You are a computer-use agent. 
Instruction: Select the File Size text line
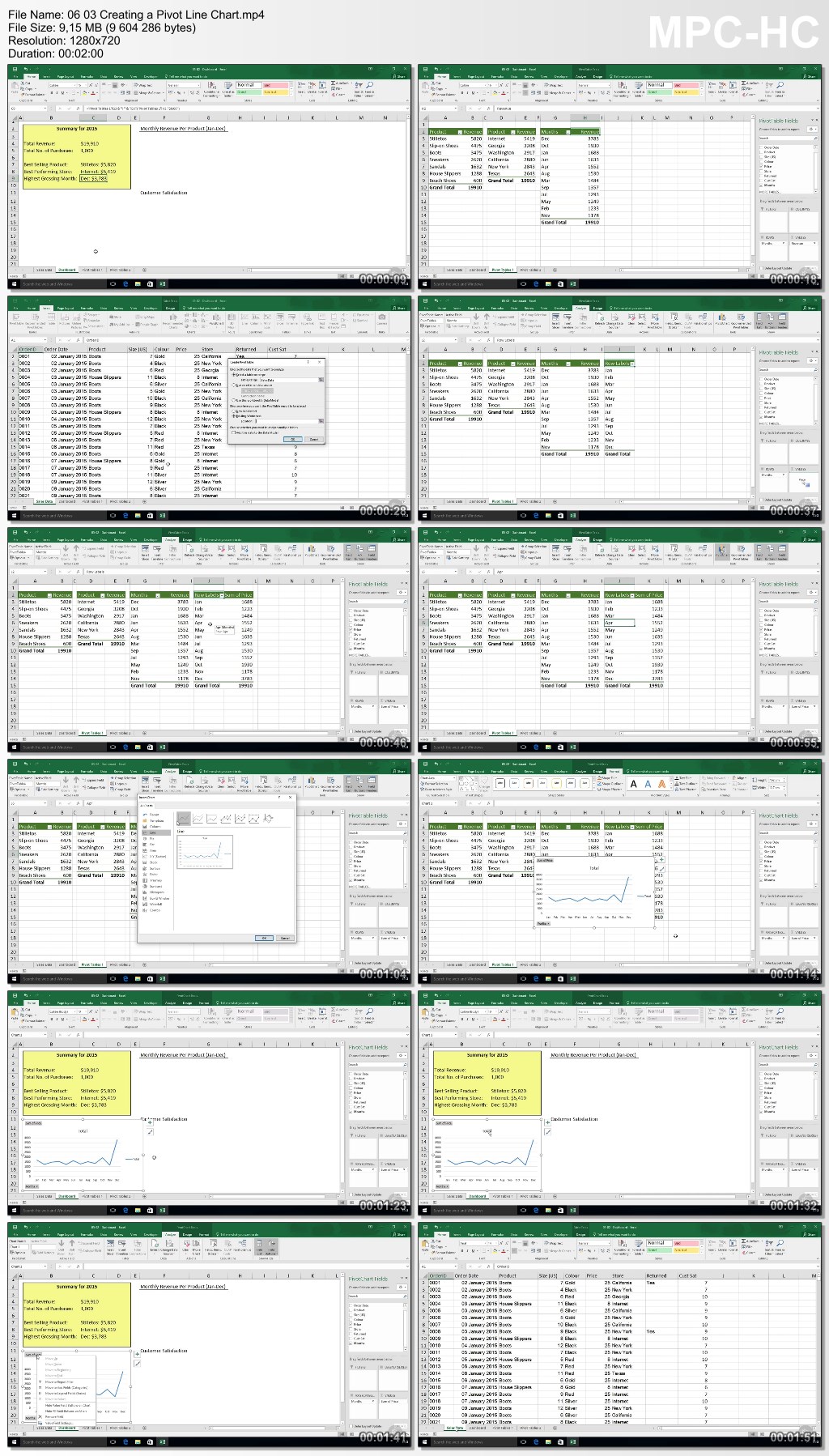click(x=102, y=28)
